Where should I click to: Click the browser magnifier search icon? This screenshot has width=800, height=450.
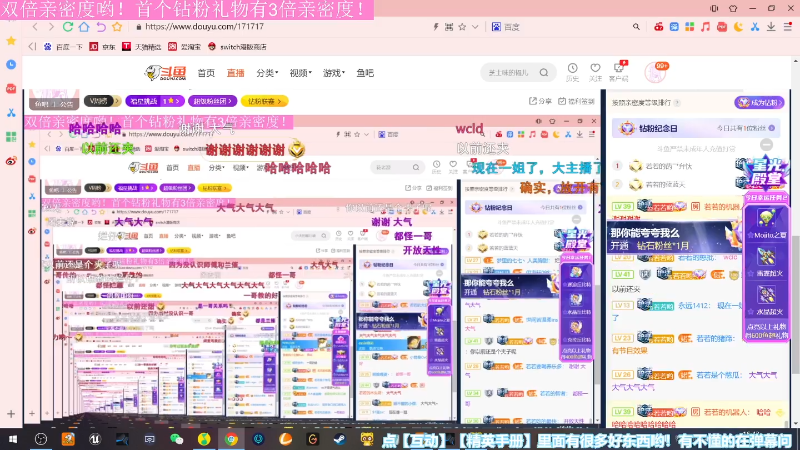(x=636, y=27)
